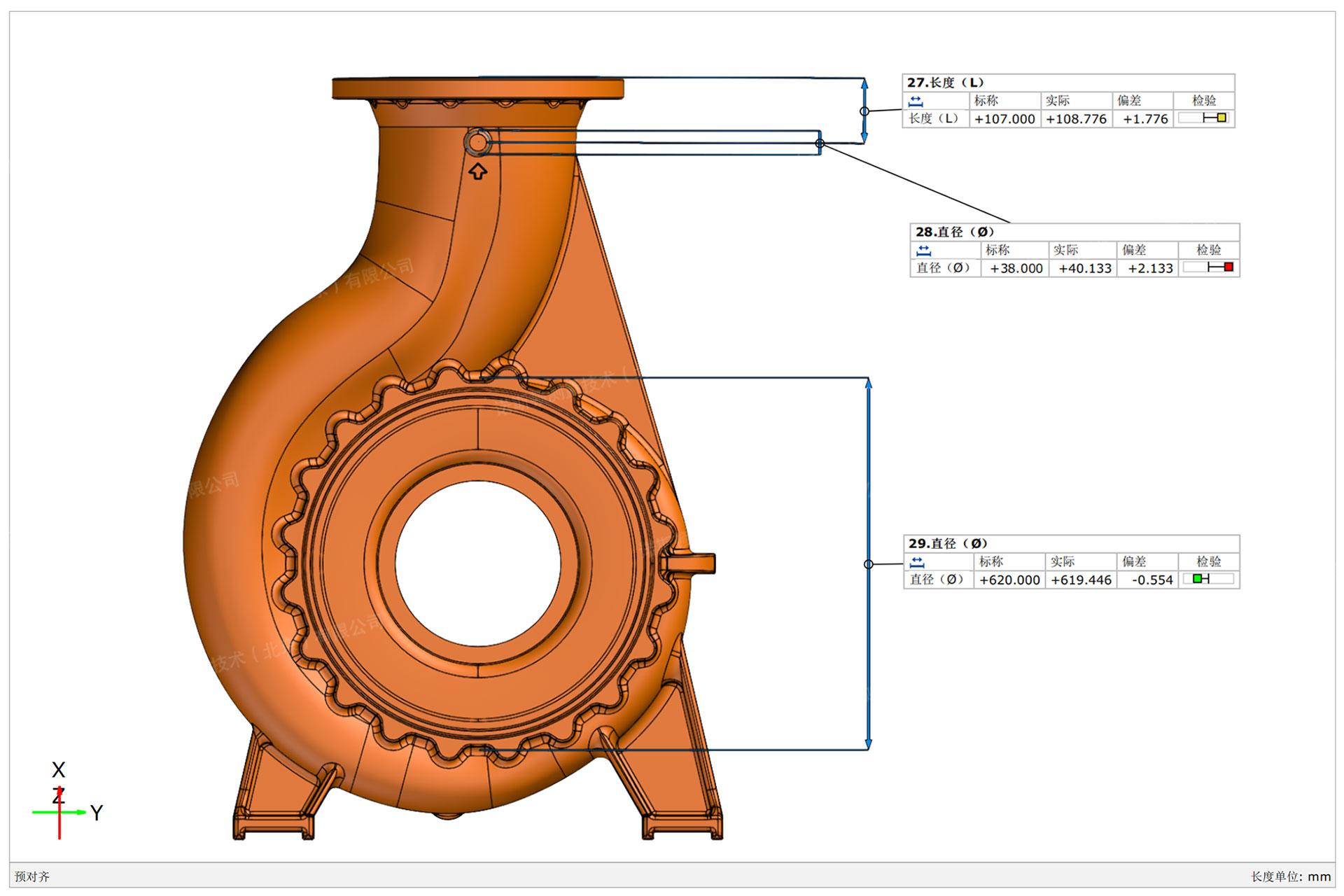This screenshot has width=1344, height=896.
Task: Click the actual value +40.133
Action: 1084,268
